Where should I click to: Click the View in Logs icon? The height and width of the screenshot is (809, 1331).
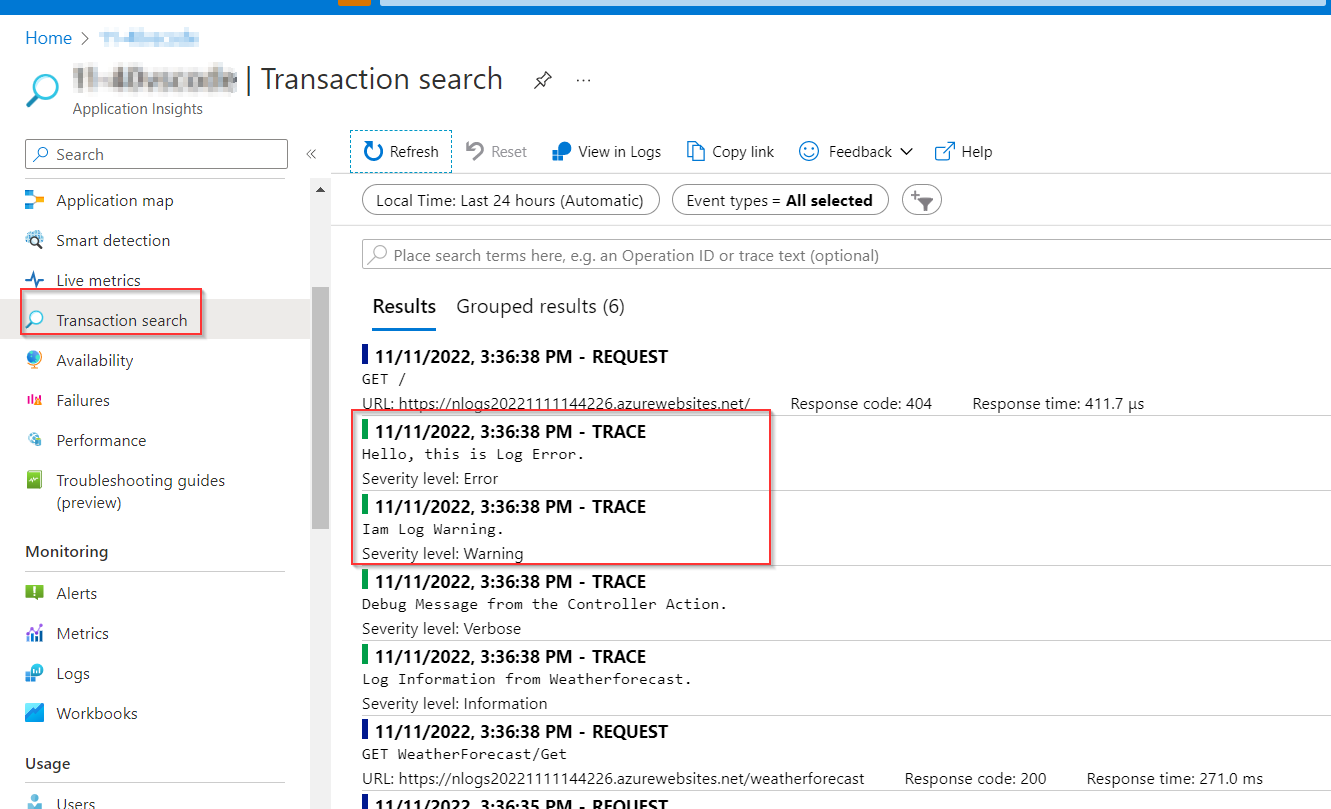pyautogui.click(x=561, y=152)
